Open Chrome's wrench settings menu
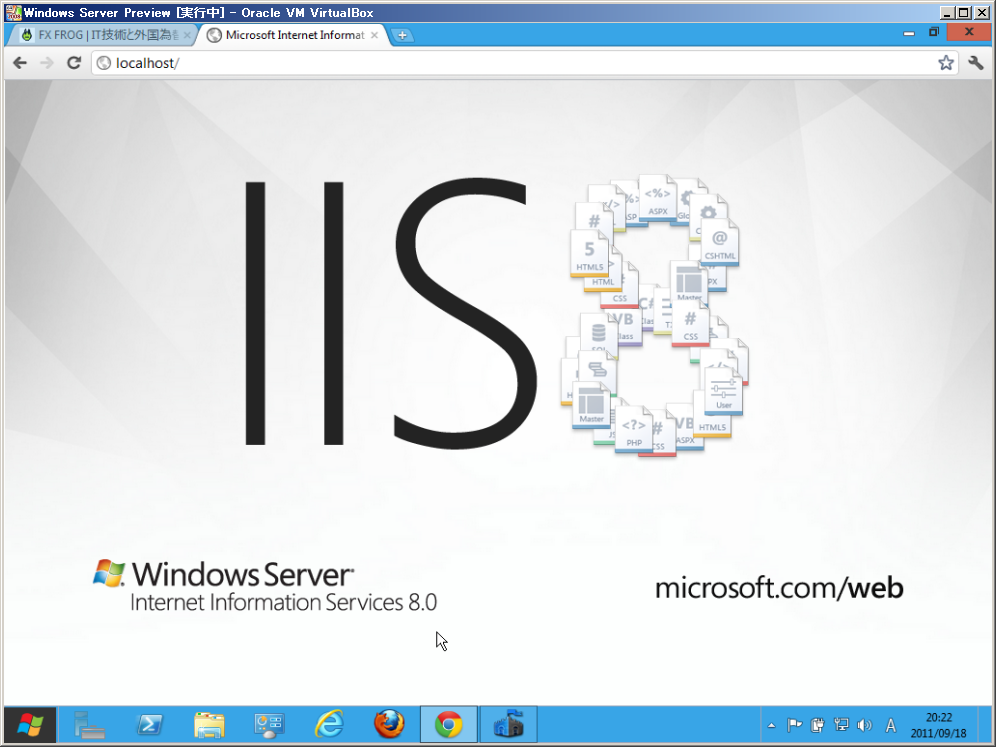Screen dimensions: 996x747 (976, 63)
